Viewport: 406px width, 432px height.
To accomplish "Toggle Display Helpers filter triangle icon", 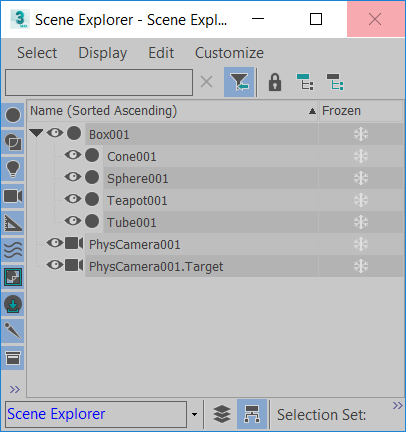I will coord(13,223).
